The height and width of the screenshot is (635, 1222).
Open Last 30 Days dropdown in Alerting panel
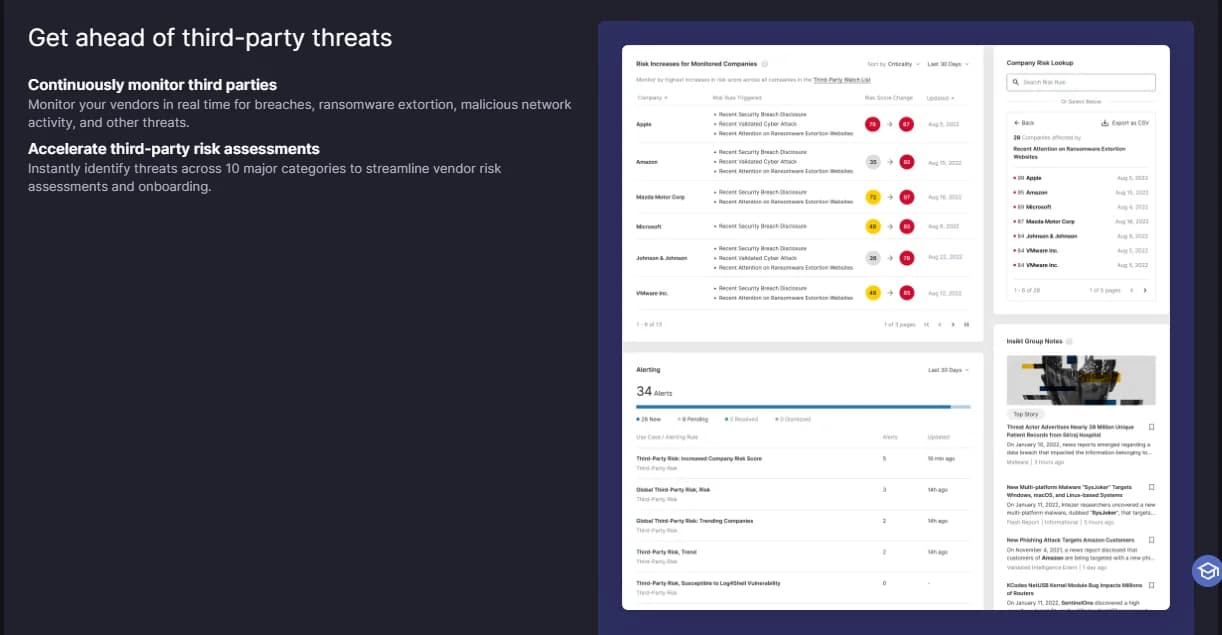(x=948, y=370)
